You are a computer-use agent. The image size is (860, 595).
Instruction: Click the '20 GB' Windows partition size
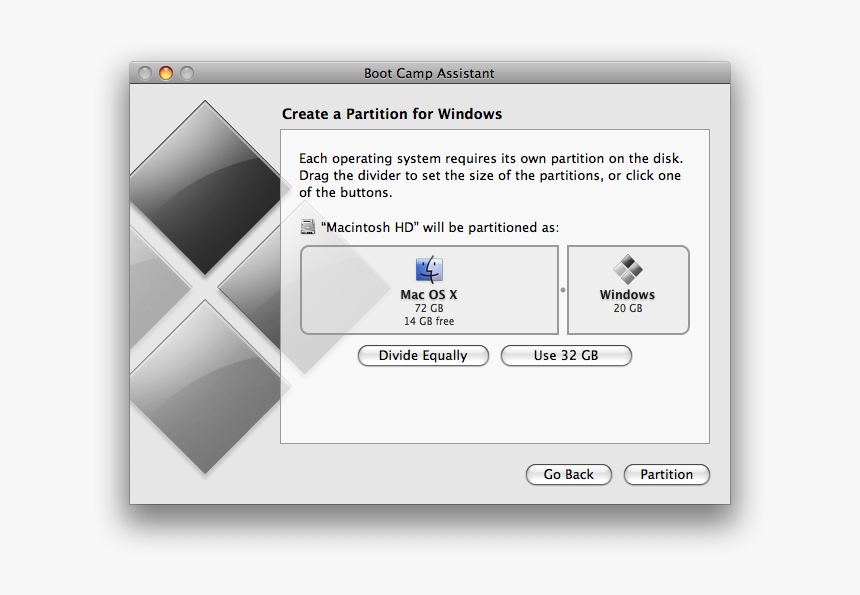tap(628, 308)
